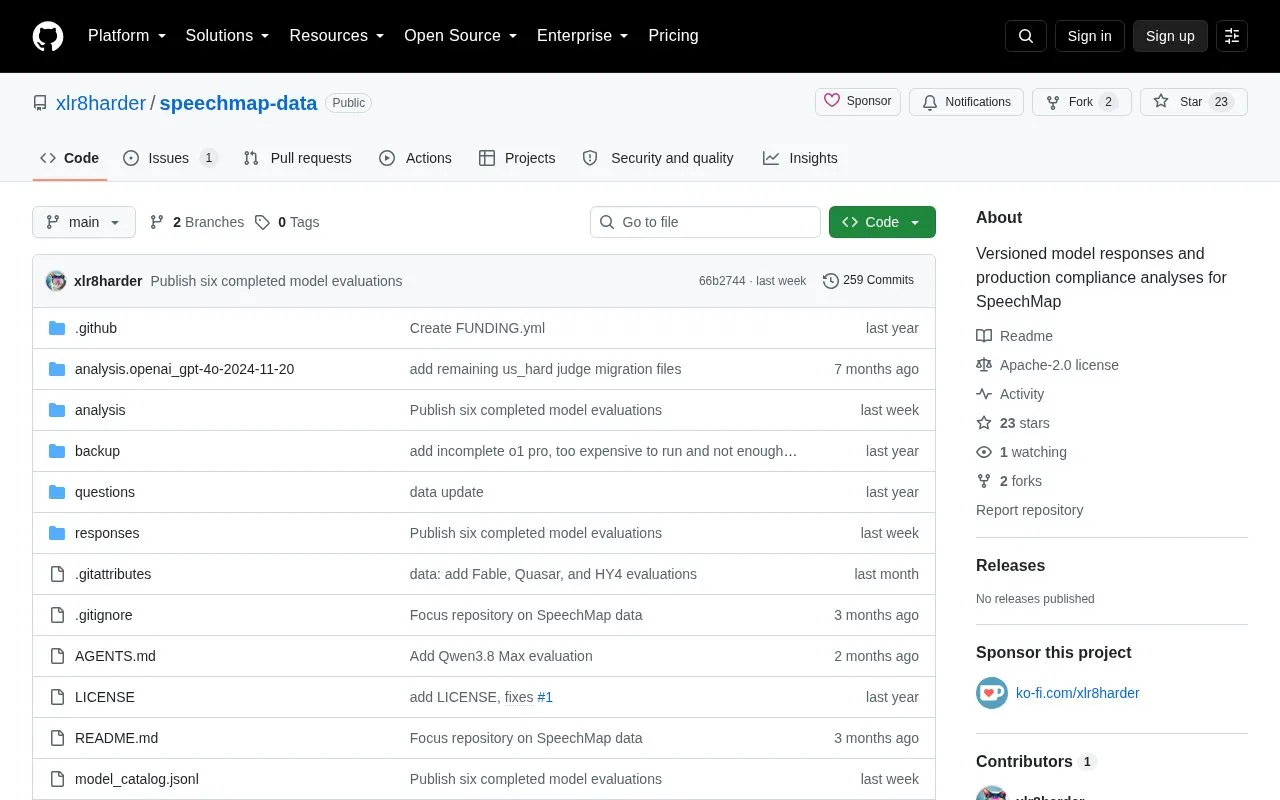Viewport: 1280px width, 800px height.
Task: Click the LICENSE file icon
Action: click(x=57, y=697)
